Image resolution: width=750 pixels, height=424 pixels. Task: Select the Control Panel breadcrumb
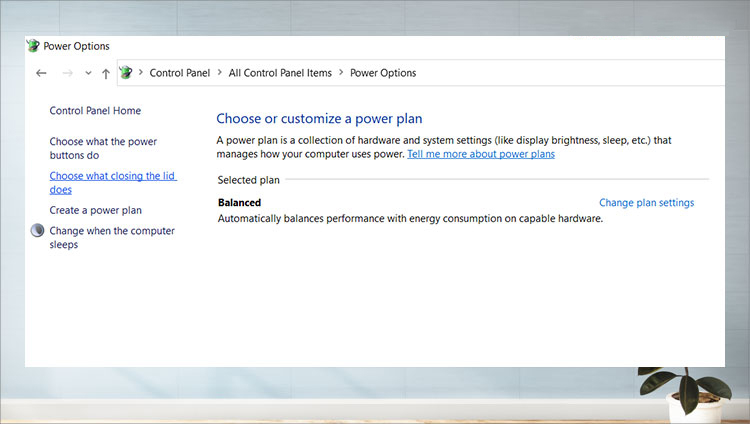[179, 73]
